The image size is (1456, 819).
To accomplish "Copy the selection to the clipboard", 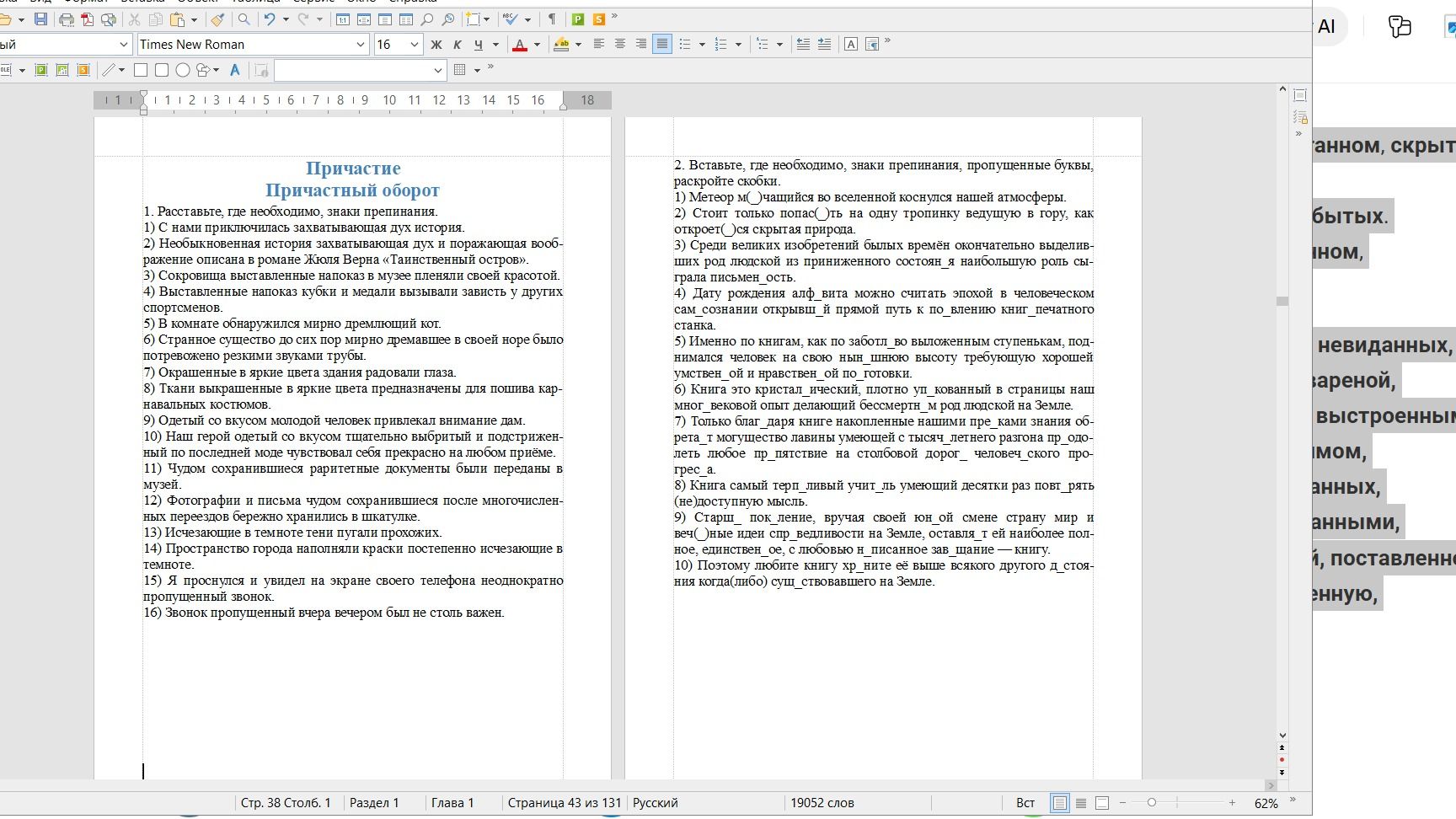I will pyautogui.click(x=156, y=19).
